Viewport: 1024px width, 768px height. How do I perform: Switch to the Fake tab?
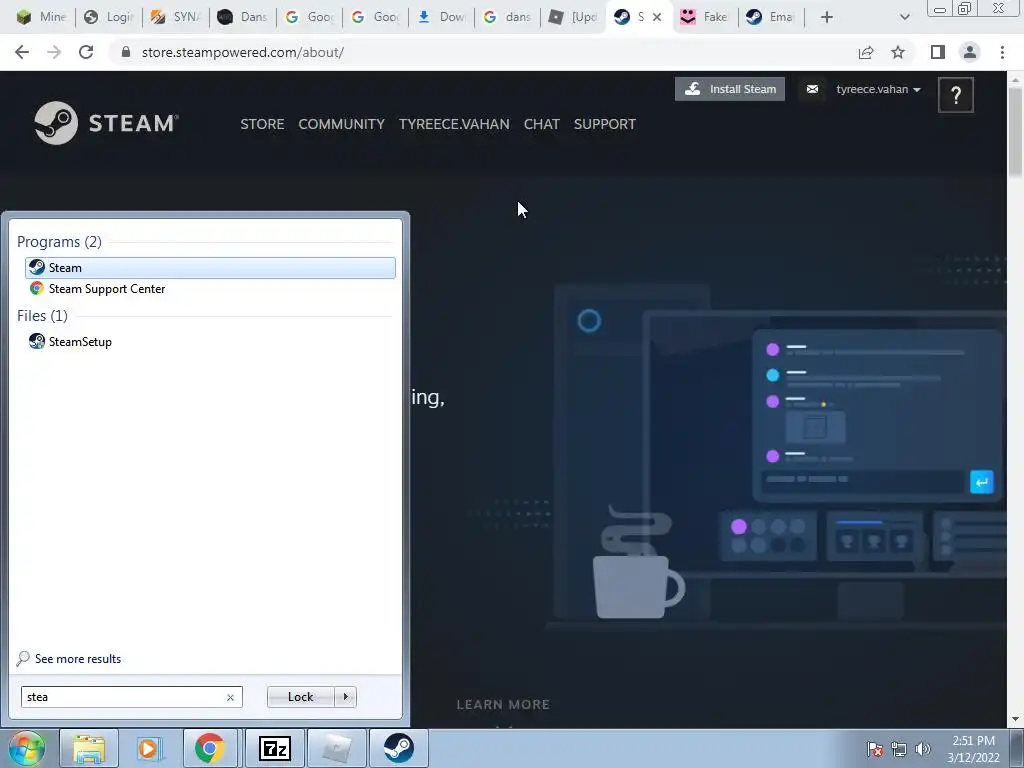(705, 17)
